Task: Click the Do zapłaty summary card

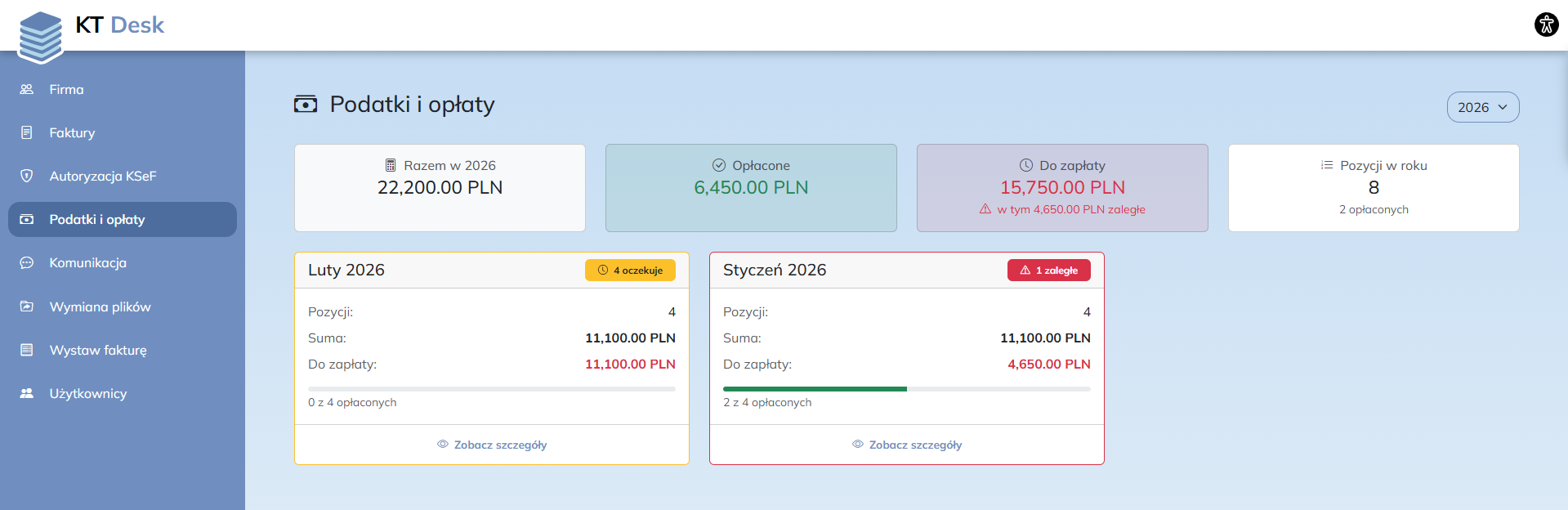Action: [1061, 188]
